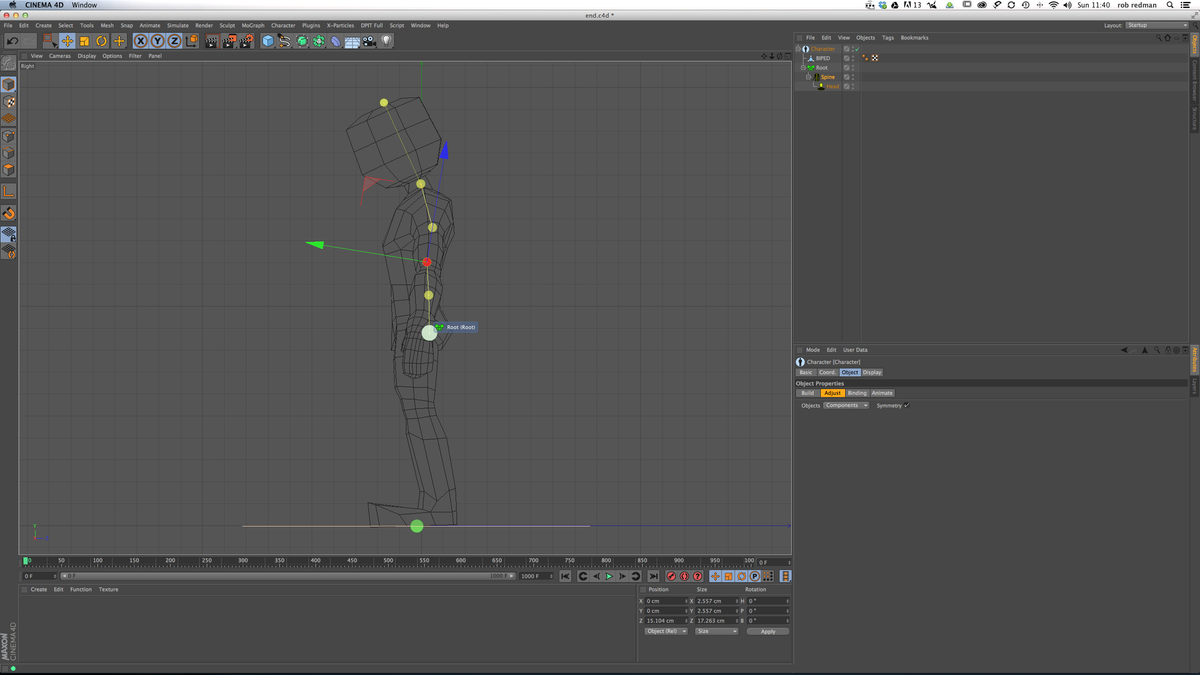Open the Character menu
The image size is (1200, 675).
282,25
